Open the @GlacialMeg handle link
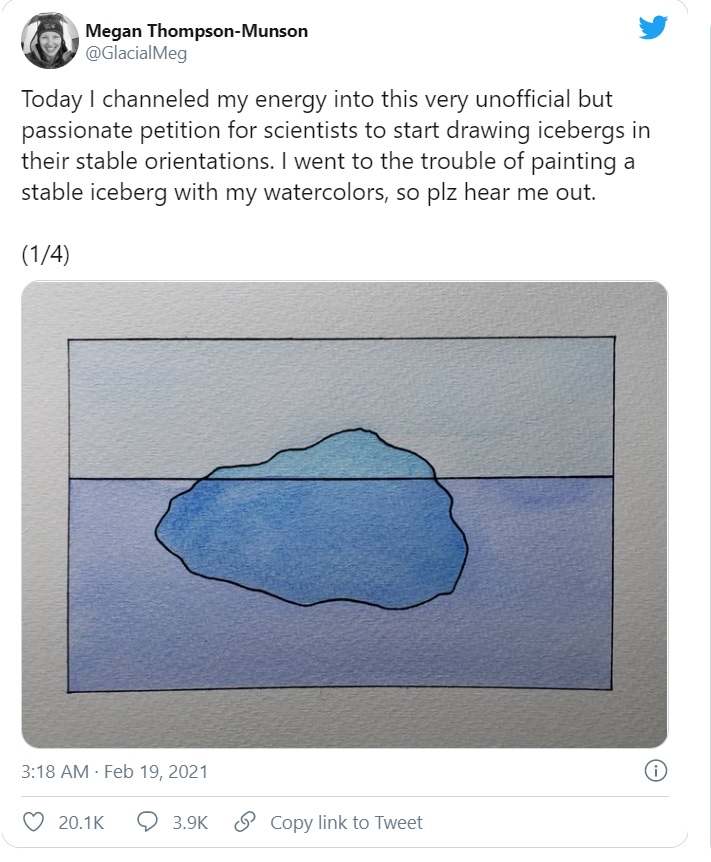 [x=136, y=54]
